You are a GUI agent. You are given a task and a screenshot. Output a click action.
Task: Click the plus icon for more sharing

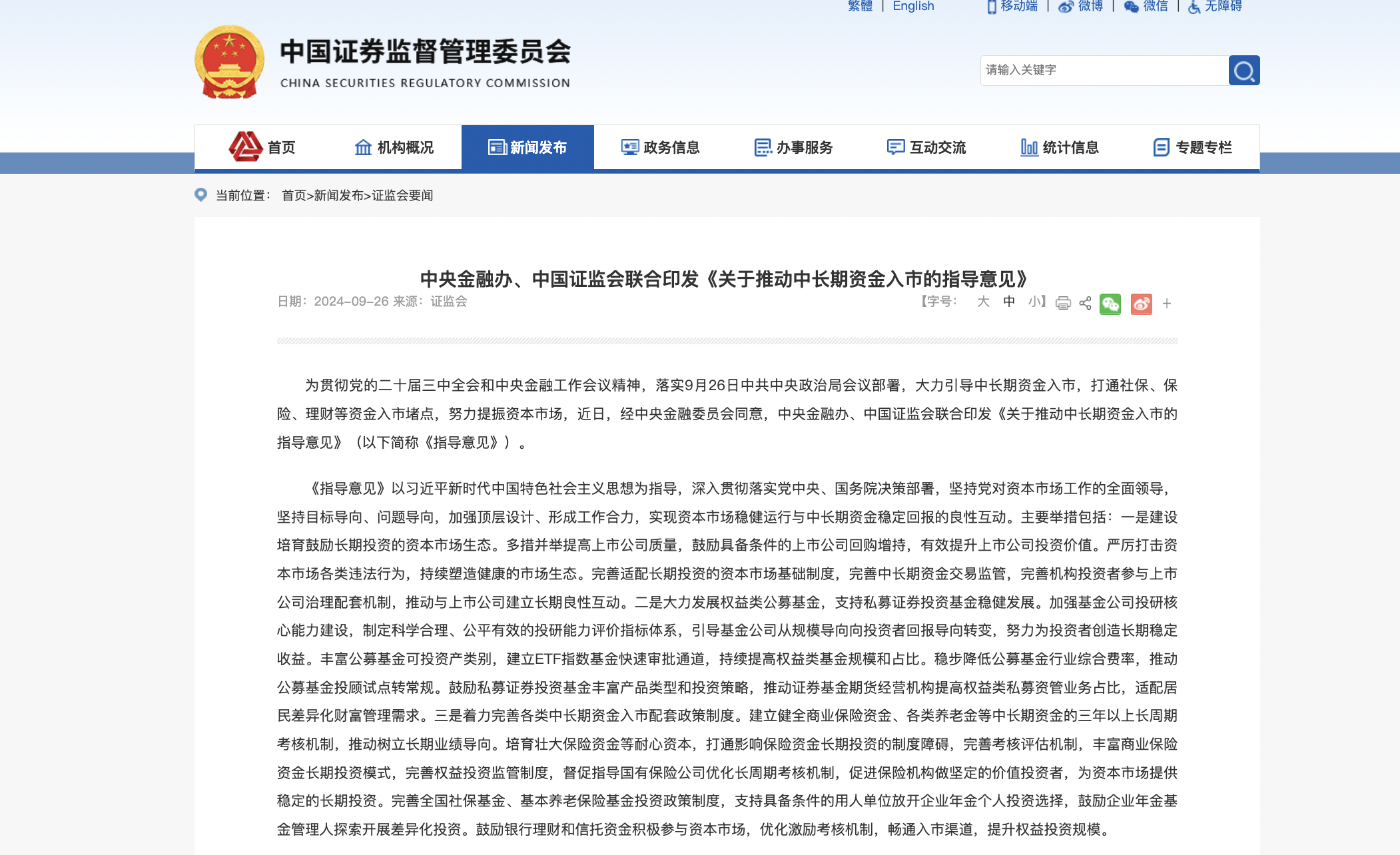click(x=1167, y=304)
